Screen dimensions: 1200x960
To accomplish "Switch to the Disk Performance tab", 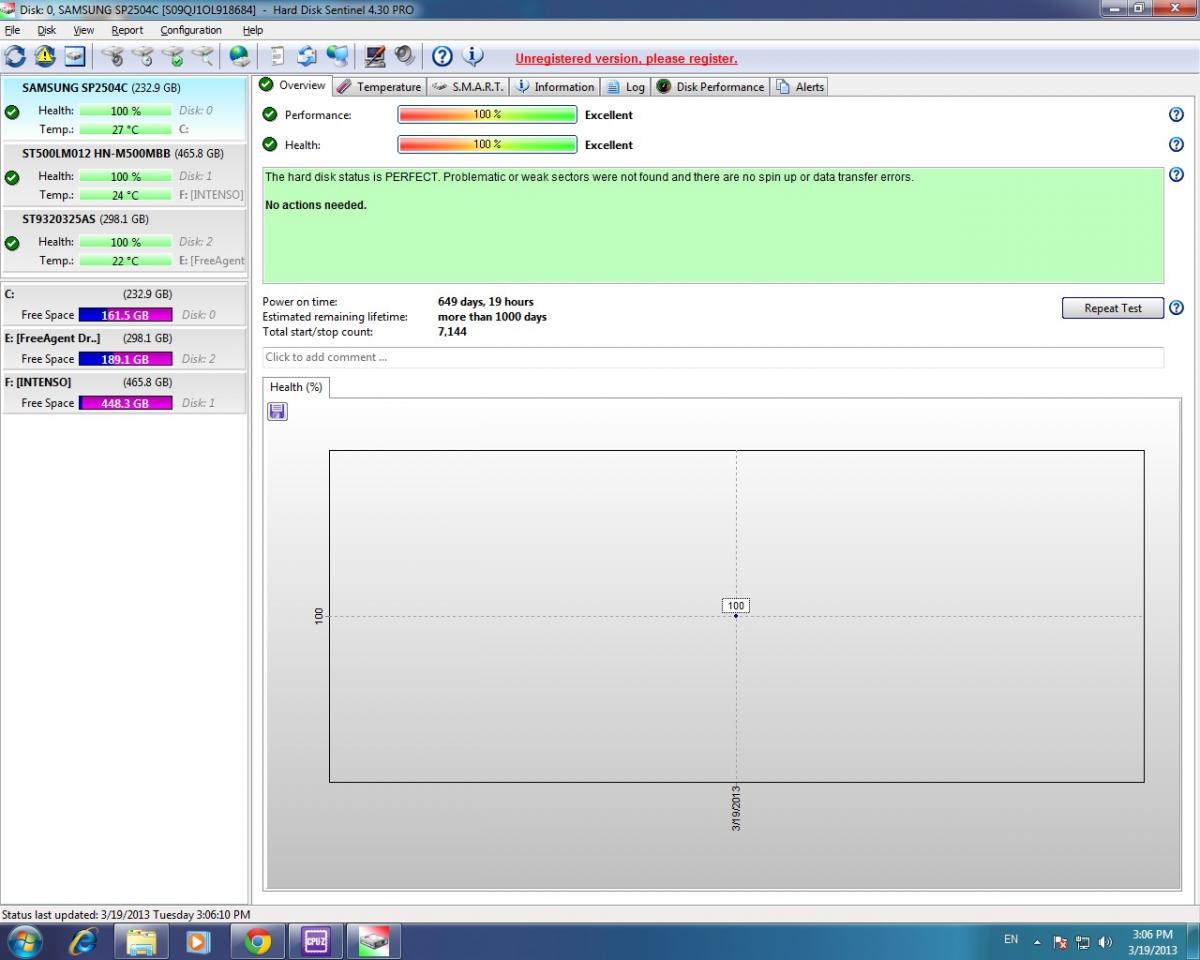I will pyautogui.click(x=710, y=87).
